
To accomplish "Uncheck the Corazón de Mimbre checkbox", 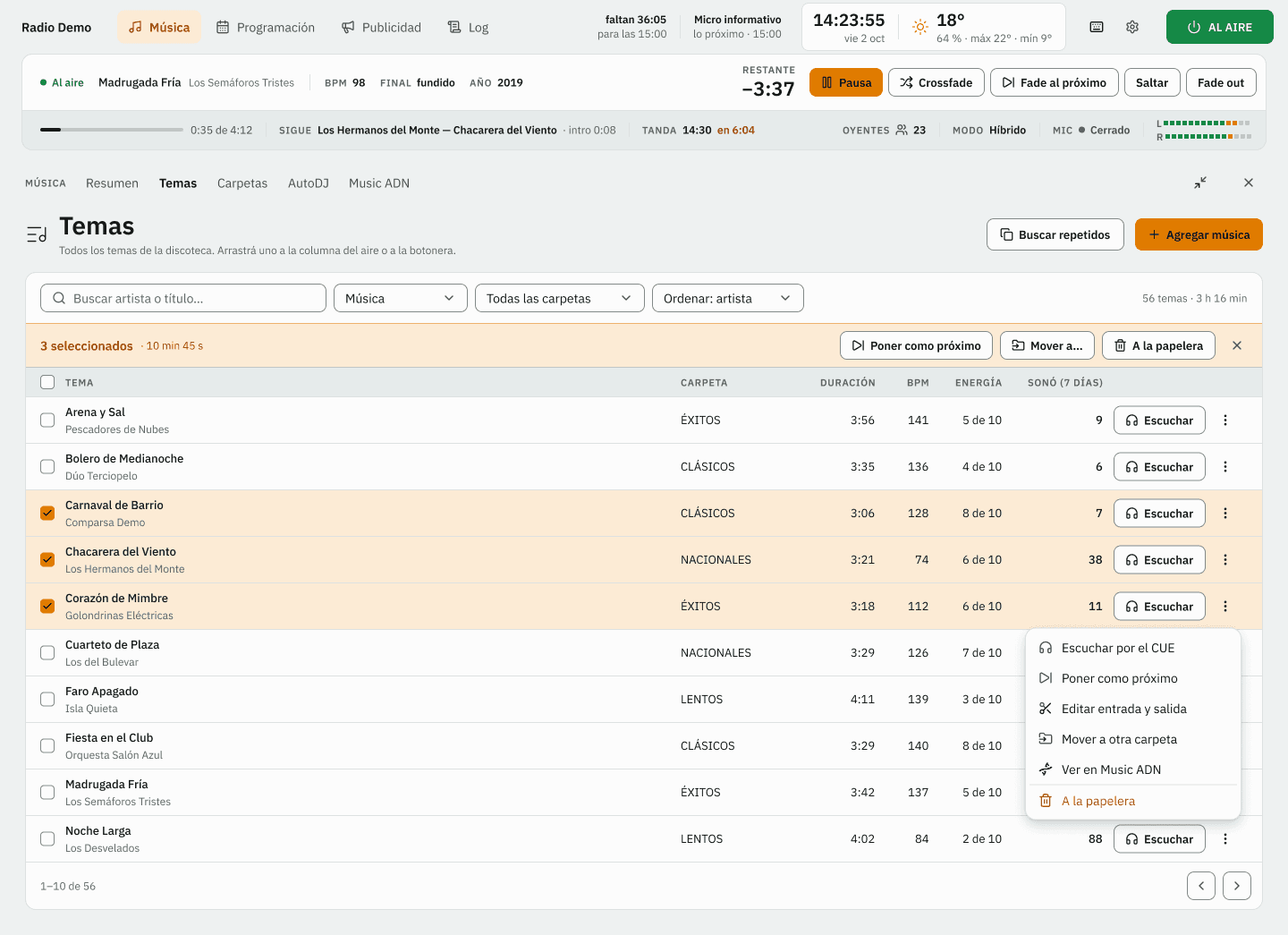I will pyautogui.click(x=47, y=607).
